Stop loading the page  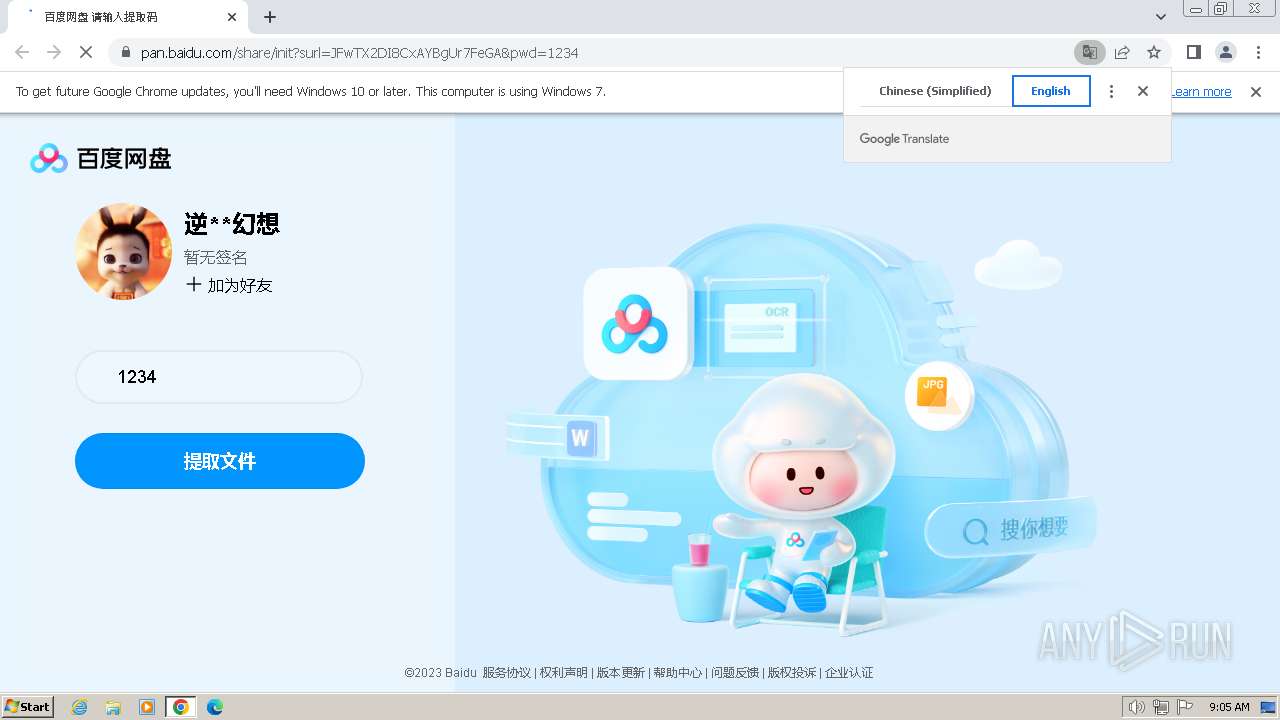pyautogui.click(x=87, y=52)
